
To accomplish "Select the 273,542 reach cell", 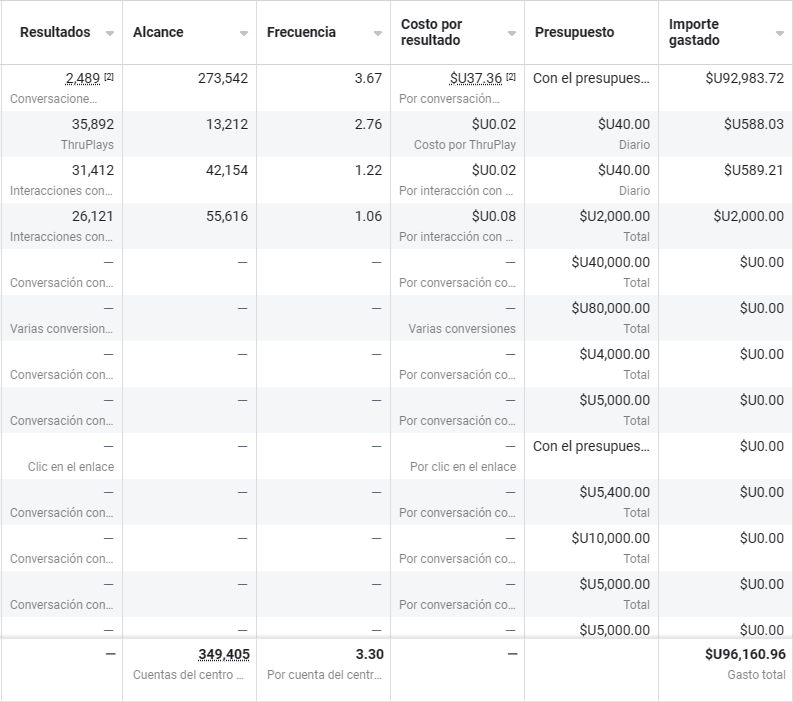I will pyautogui.click(x=223, y=78).
